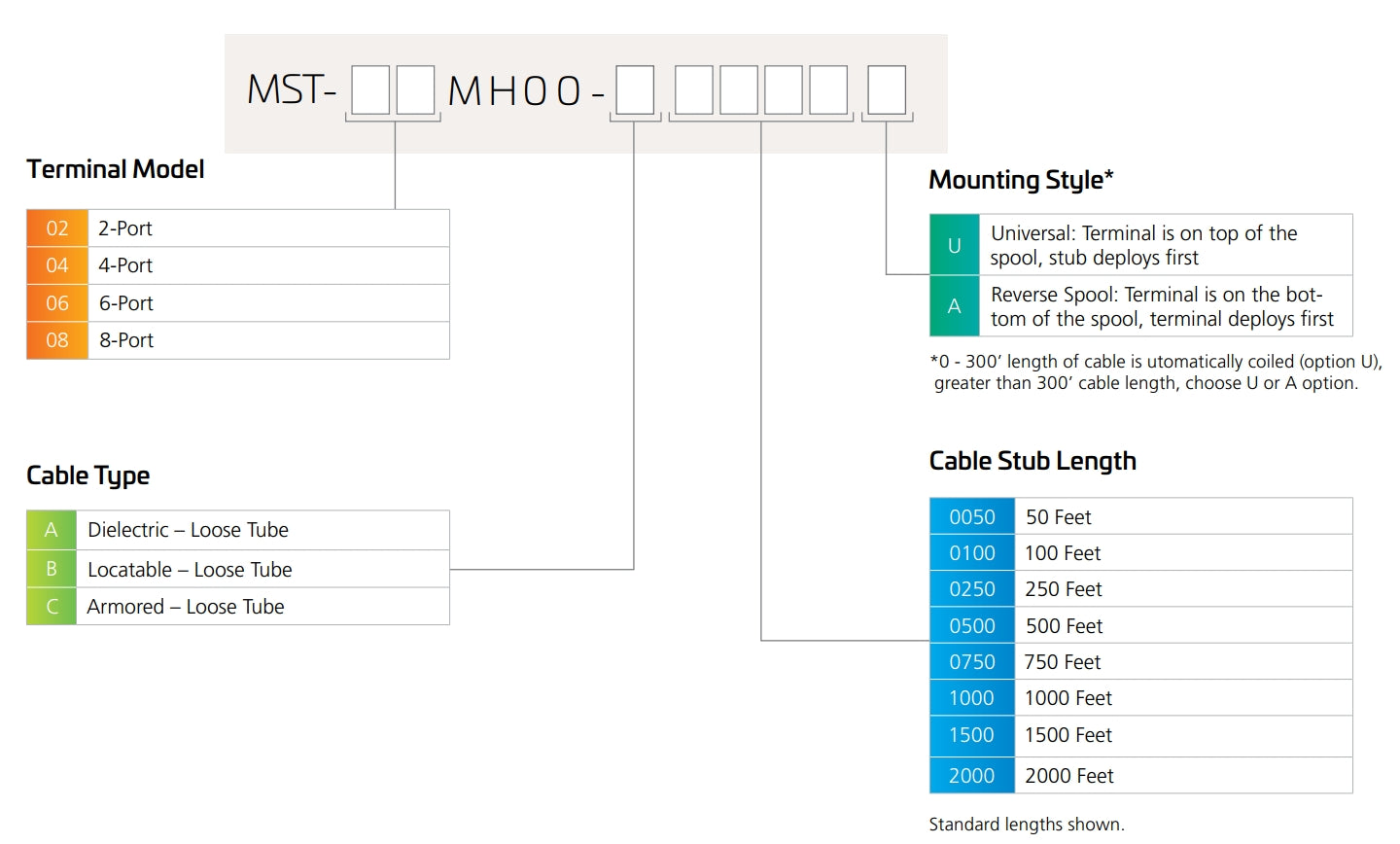Select the 8-Port row text
This screenshot has width=1400, height=844.
point(126,340)
